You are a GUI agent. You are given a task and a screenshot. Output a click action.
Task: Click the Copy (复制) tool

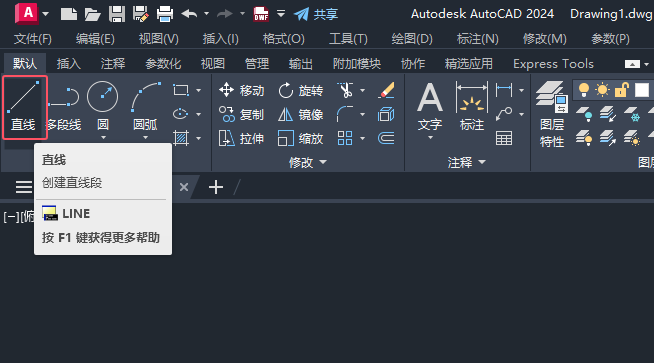click(x=241, y=114)
